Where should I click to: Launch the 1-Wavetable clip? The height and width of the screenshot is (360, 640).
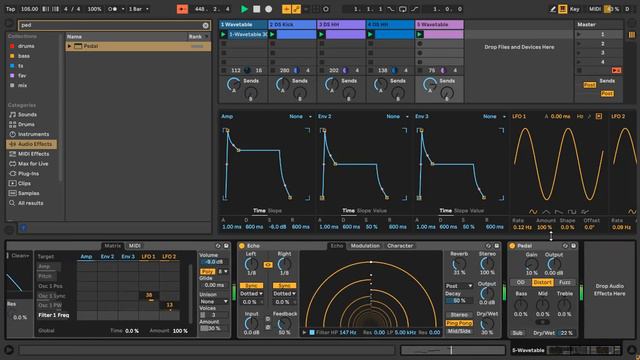(x=224, y=35)
